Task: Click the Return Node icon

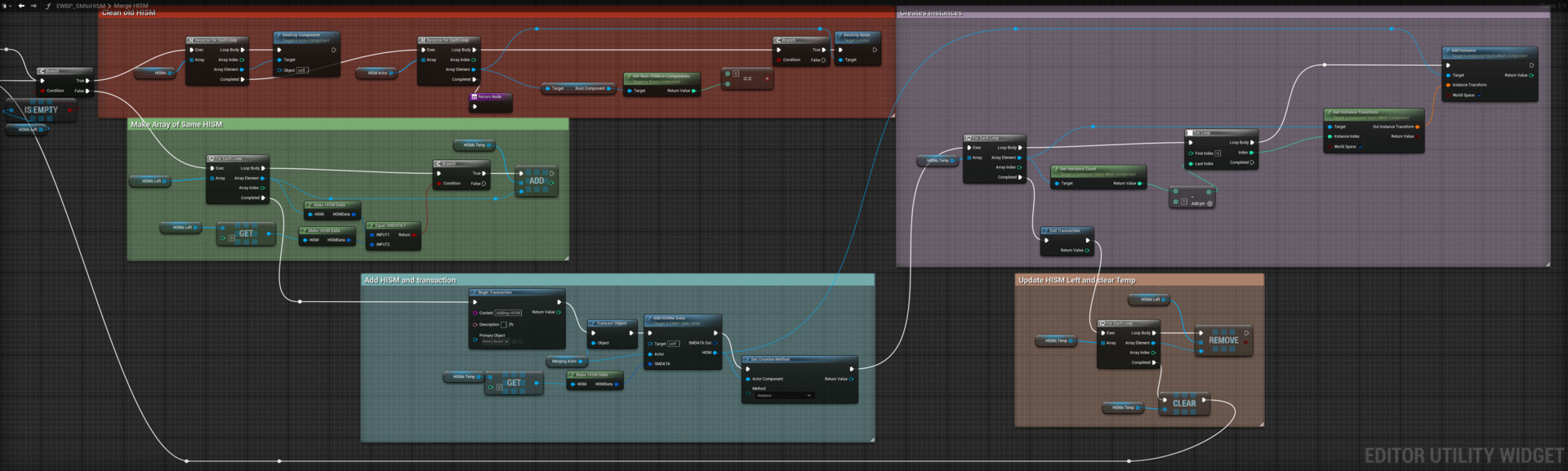Action: 474,96
